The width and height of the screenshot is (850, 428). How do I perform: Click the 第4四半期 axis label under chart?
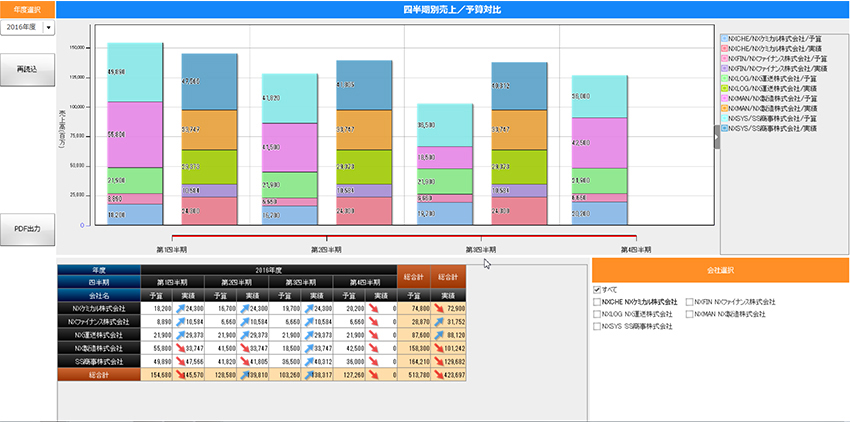coord(636,250)
